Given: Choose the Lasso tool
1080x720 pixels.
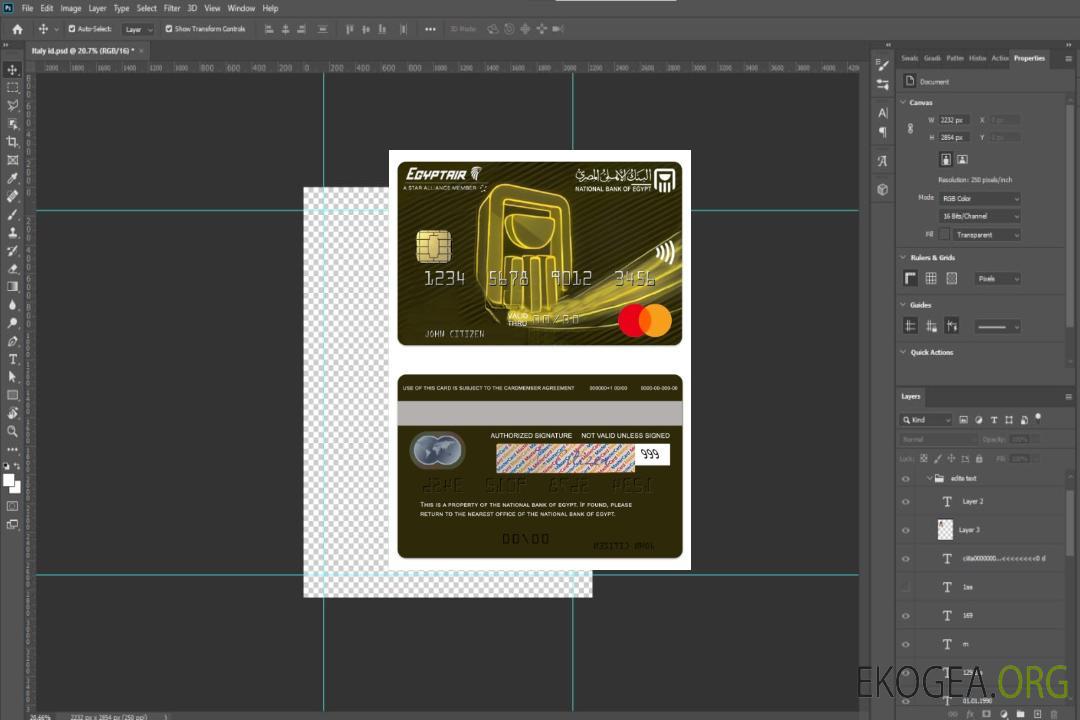Looking at the screenshot, I should [13, 105].
